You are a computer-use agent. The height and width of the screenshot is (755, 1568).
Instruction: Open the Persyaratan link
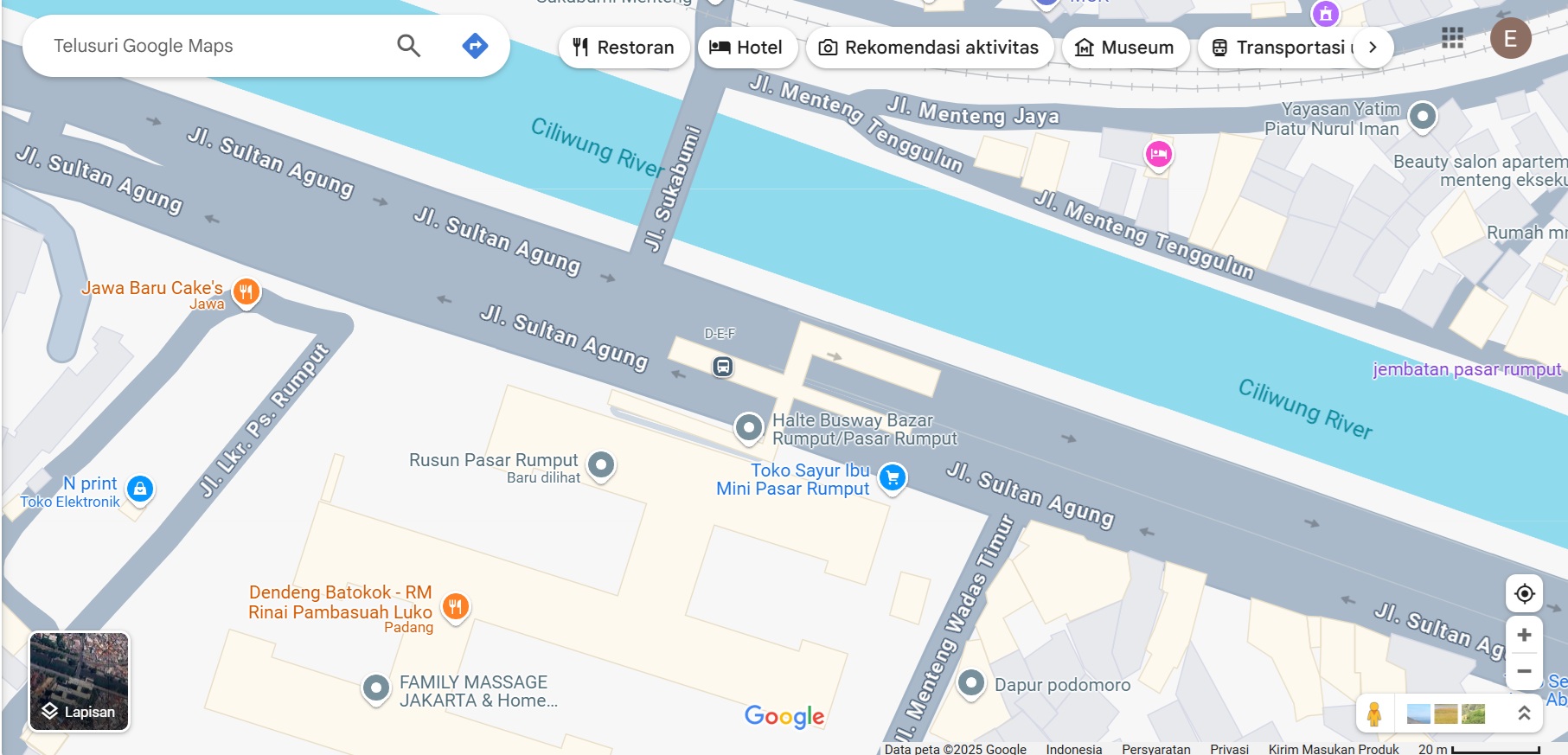(x=1155, y=749)
